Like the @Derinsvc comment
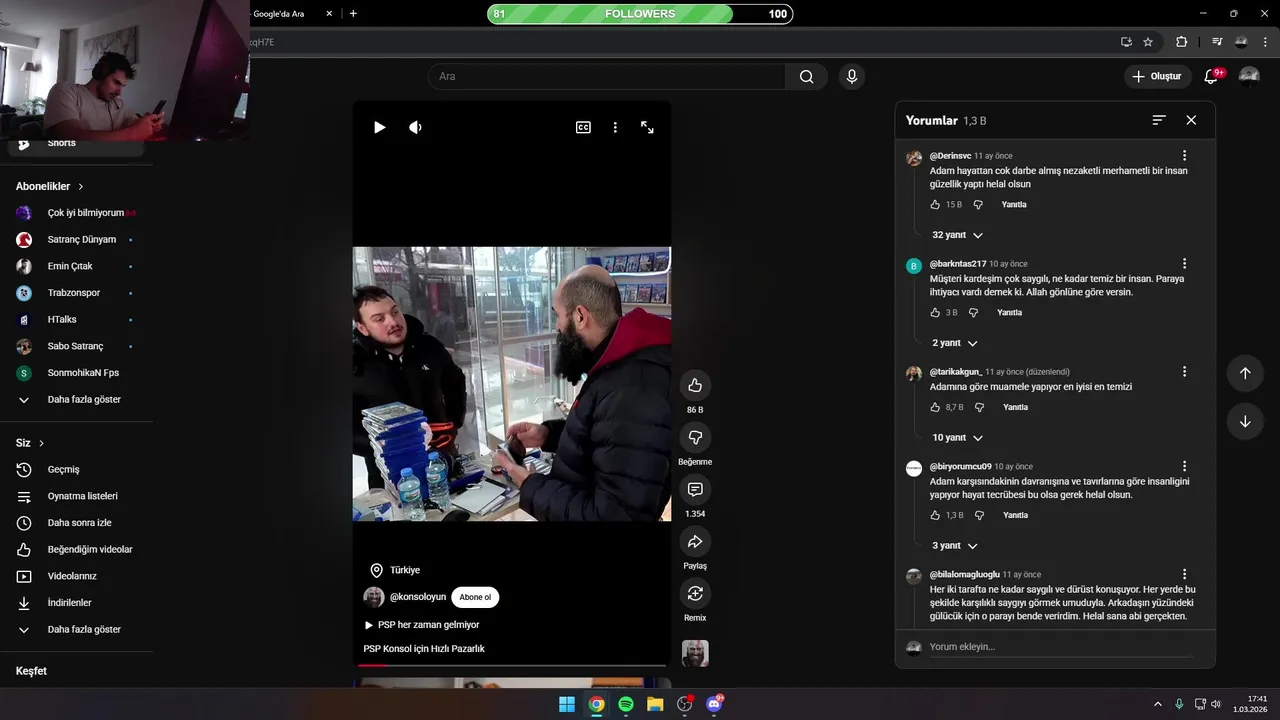1280x720 pixels. coord(935,204)
